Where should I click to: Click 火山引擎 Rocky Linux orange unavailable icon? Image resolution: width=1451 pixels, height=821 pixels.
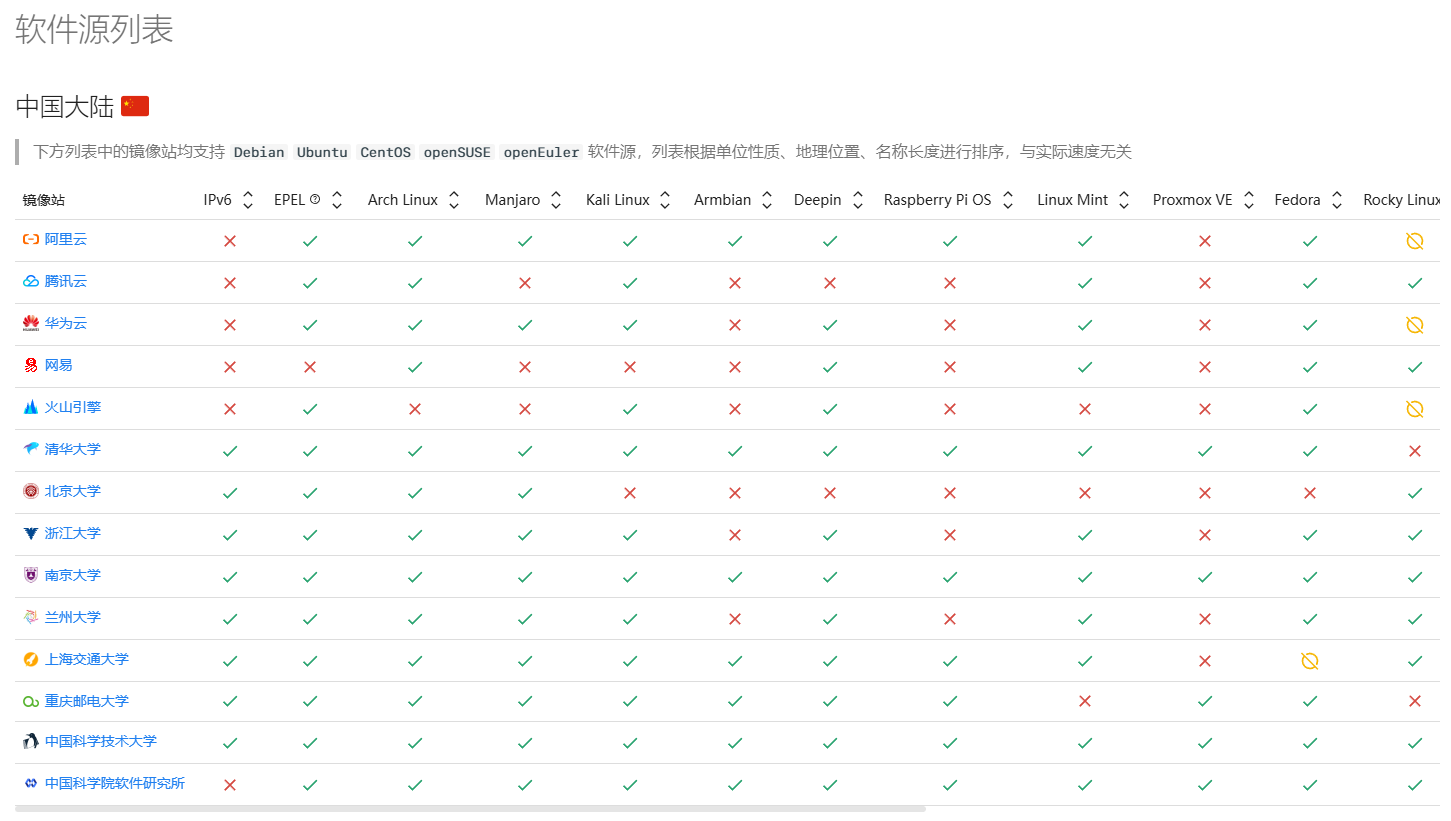click(1414, 409)
